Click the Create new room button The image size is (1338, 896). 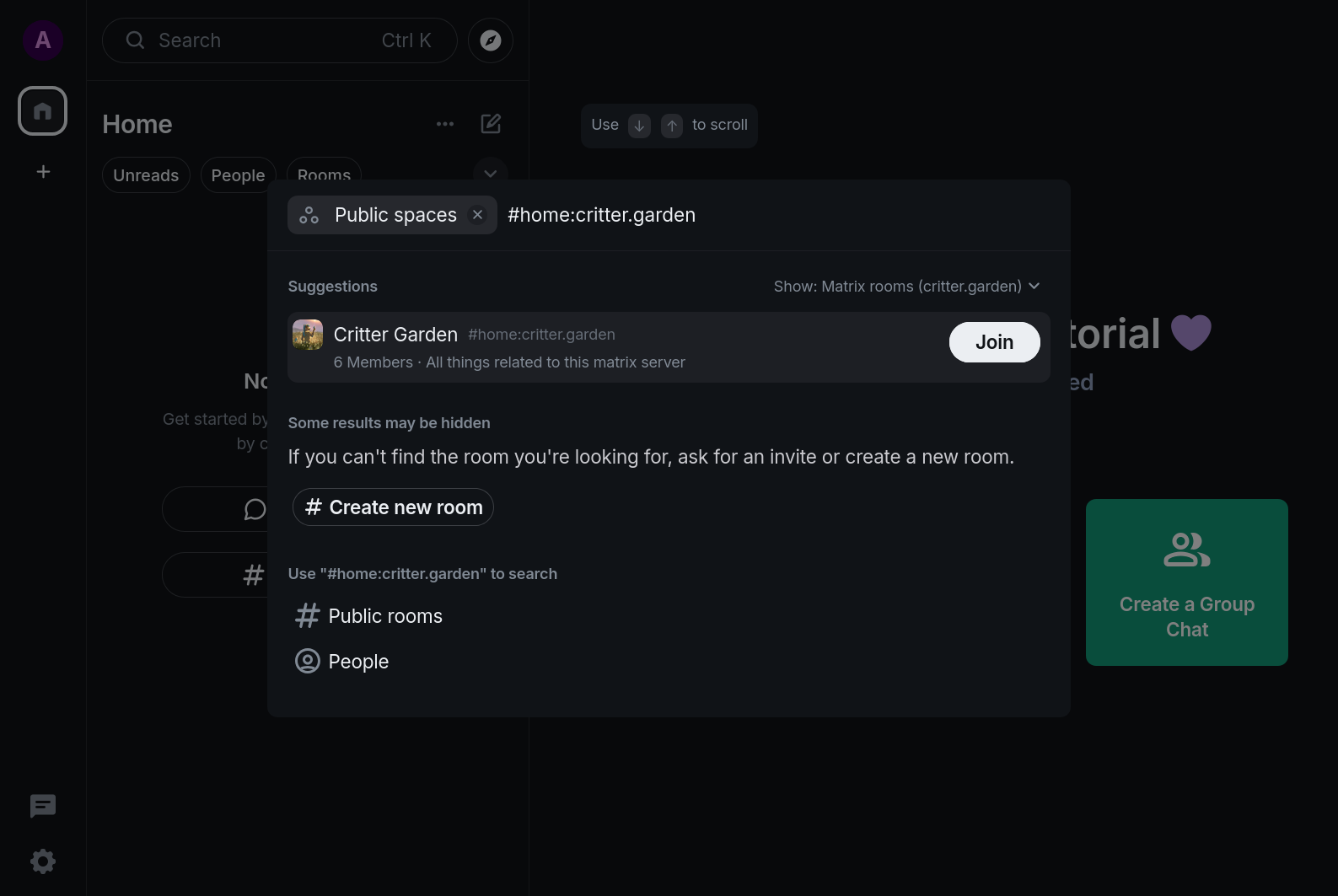(393, 507)
